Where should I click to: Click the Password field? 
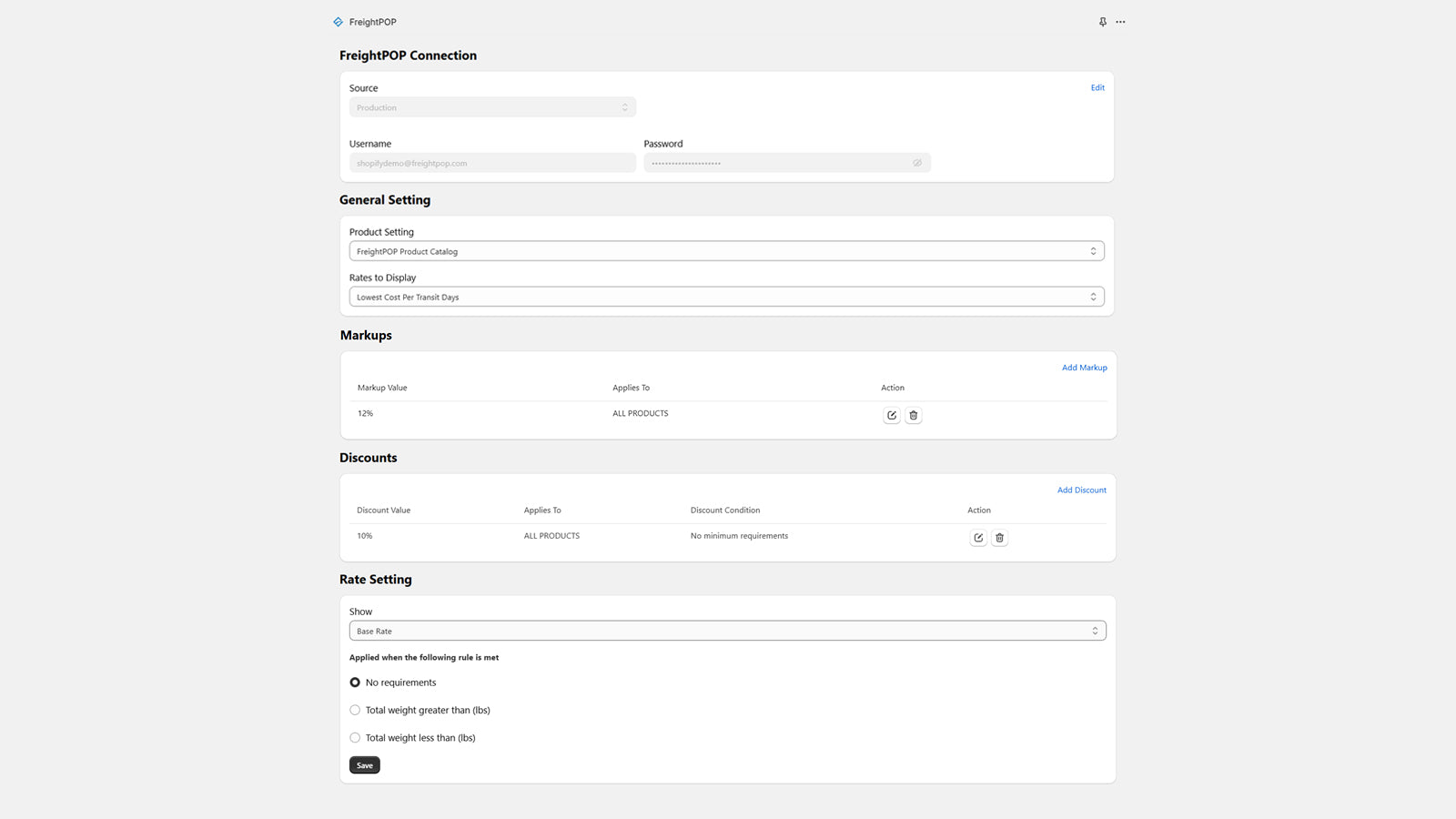click(x=787, y=163)
